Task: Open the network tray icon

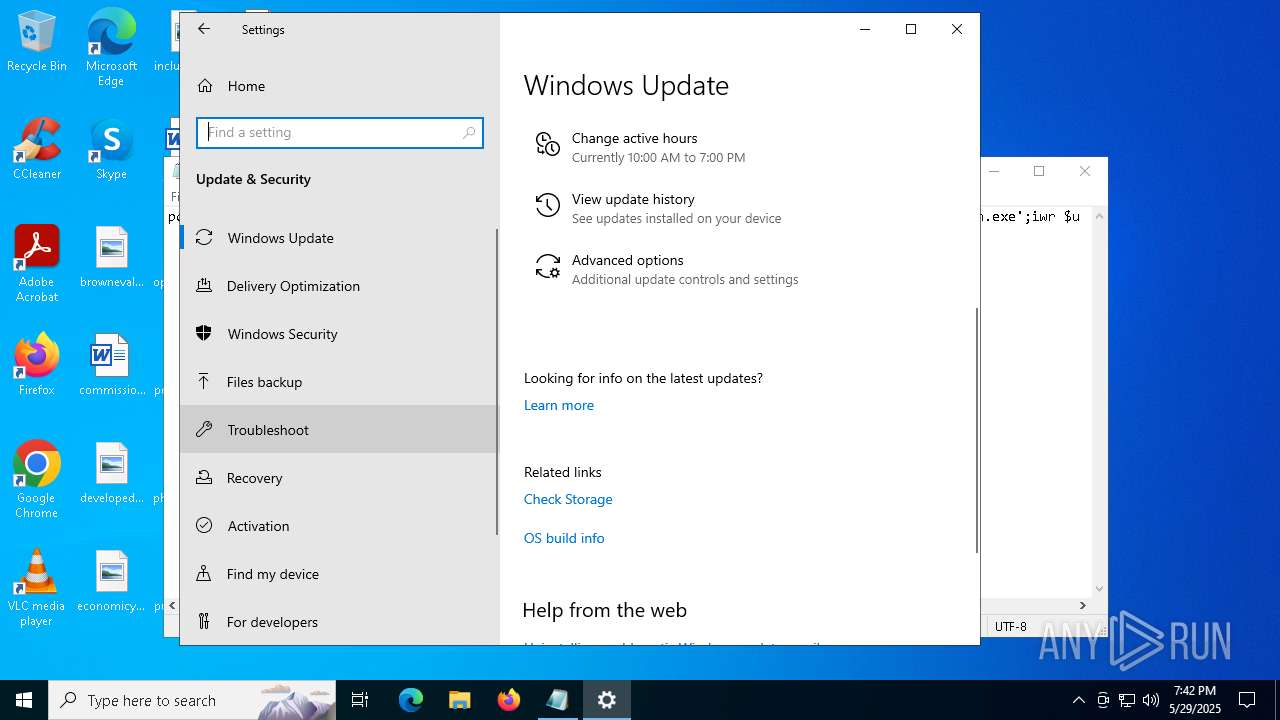Action: click(1127, 700)
